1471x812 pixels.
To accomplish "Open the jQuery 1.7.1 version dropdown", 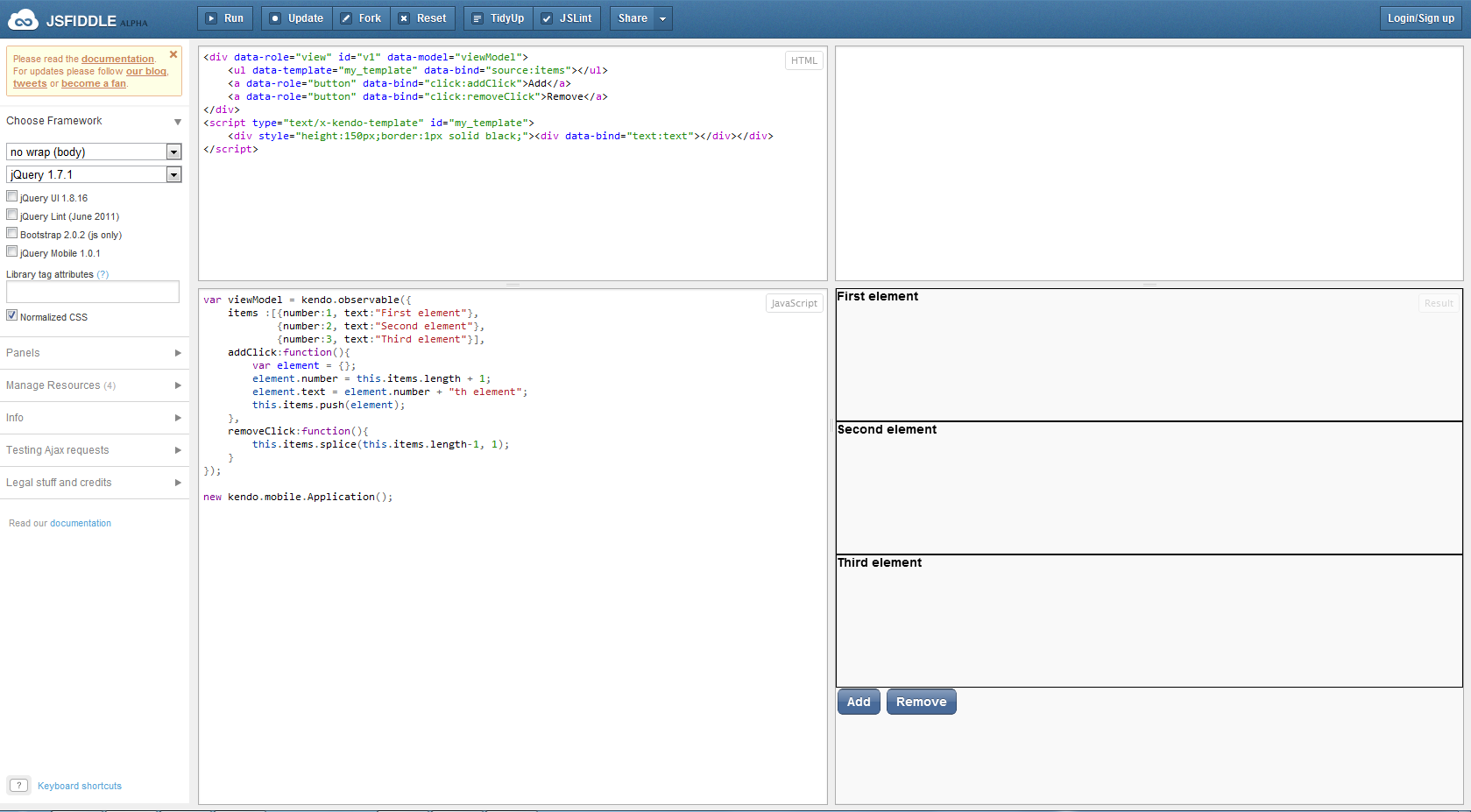I will 94,175.
